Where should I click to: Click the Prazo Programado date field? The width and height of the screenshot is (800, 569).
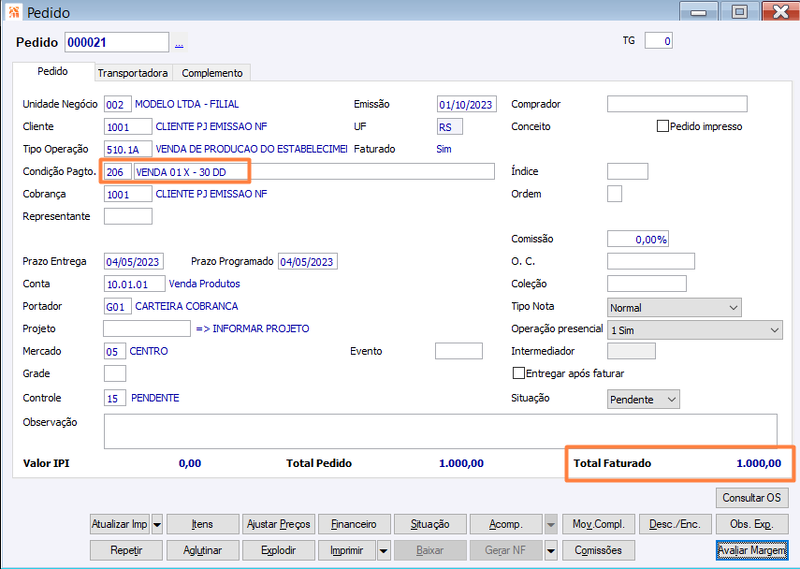[308, 261]
